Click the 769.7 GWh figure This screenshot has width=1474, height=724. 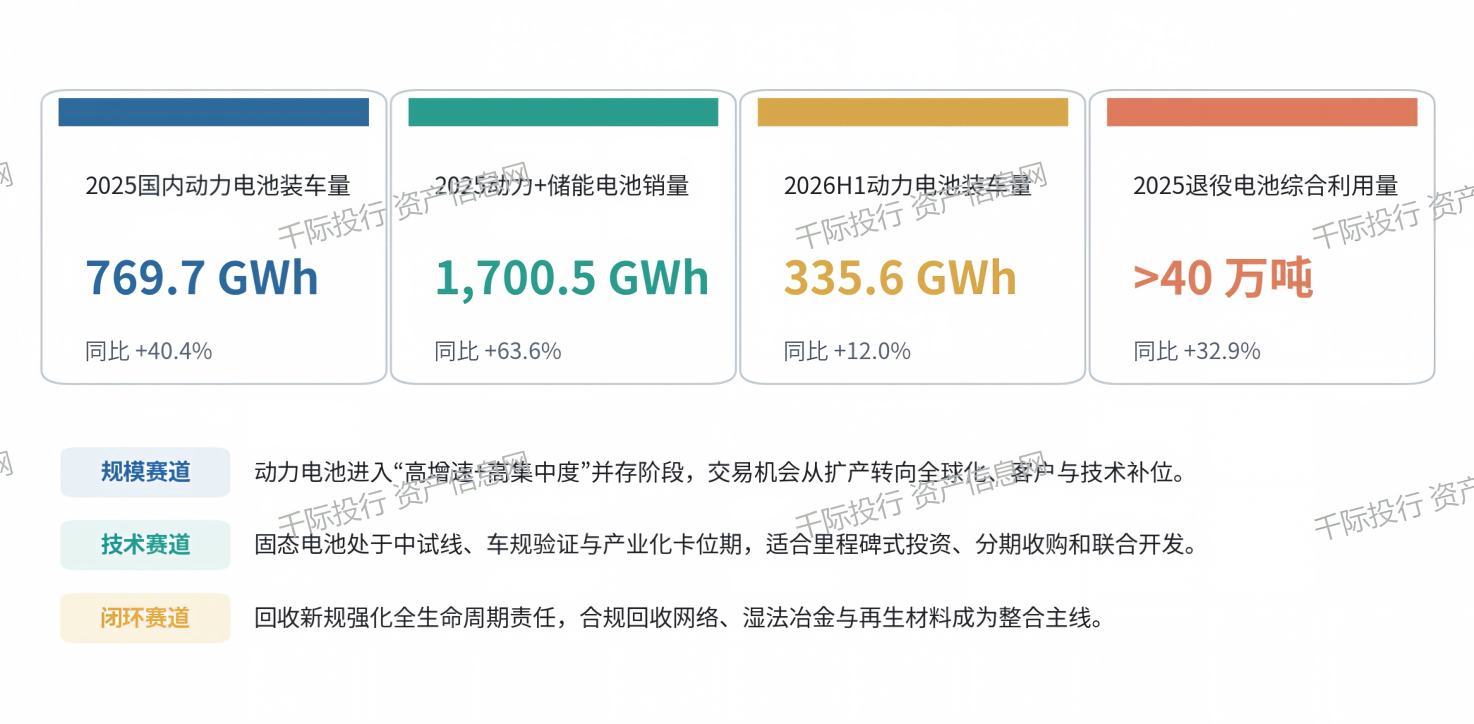(x=202, y=278)
